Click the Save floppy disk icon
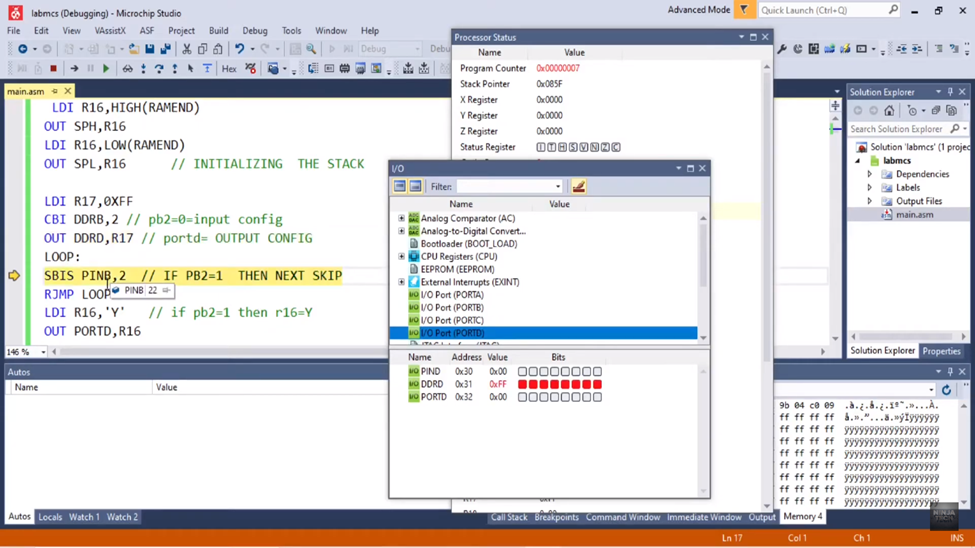 pyautogui.click(x=150, y=48)
